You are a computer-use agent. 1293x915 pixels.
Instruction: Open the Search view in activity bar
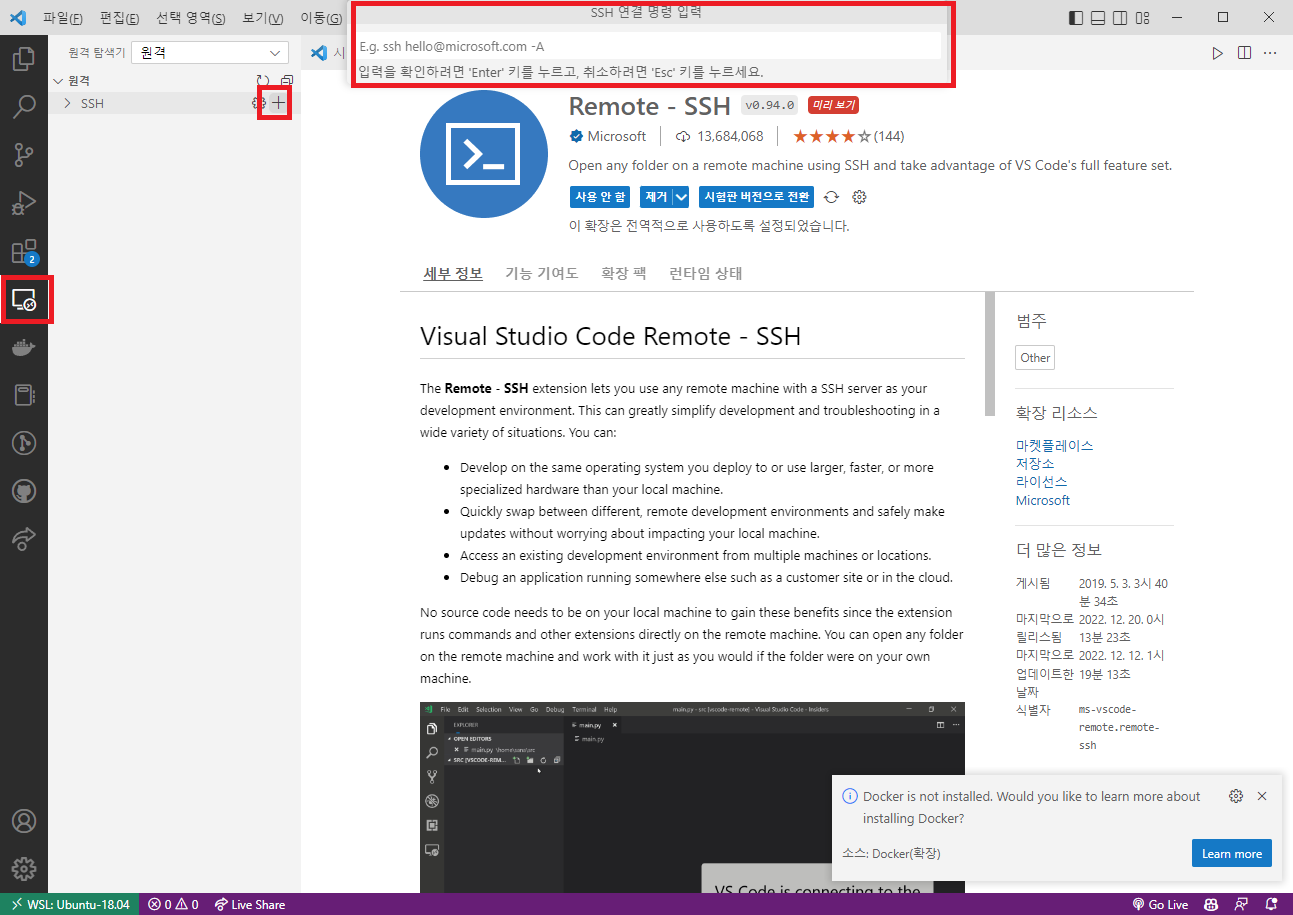pyautogui.click(x=23, y=106)
